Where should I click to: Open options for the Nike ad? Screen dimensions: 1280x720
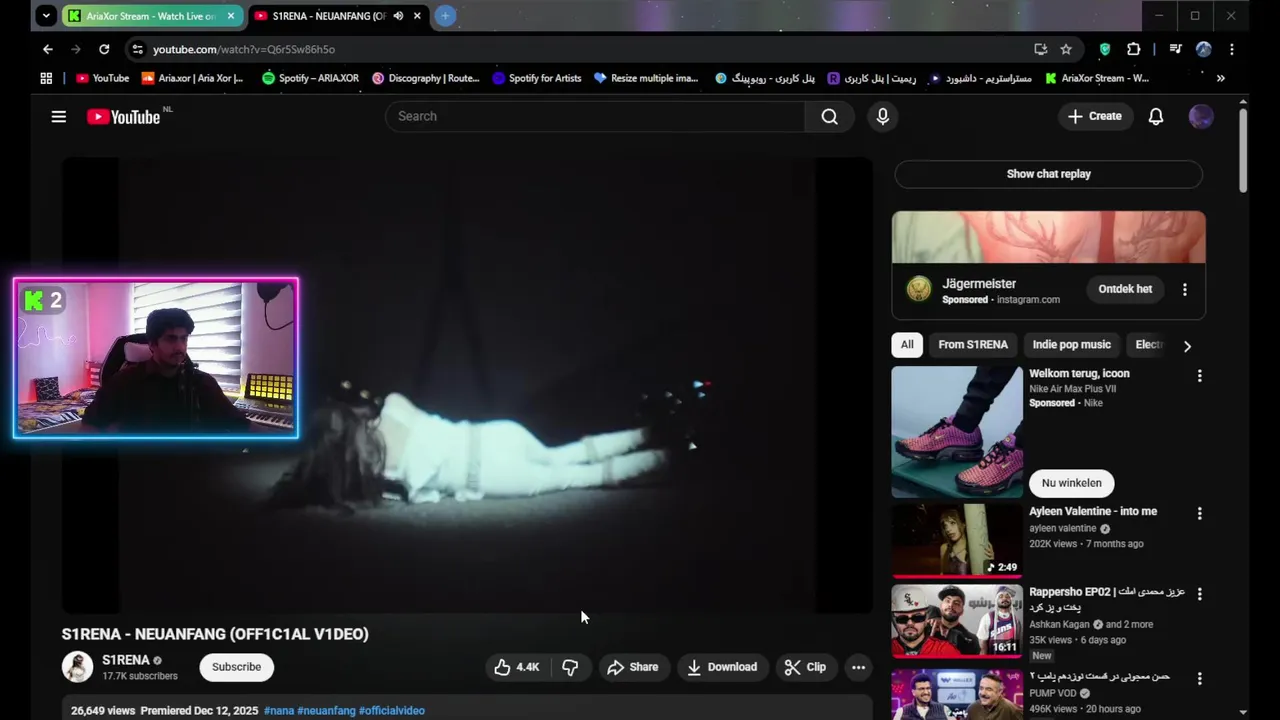(x=1200, y=376)
